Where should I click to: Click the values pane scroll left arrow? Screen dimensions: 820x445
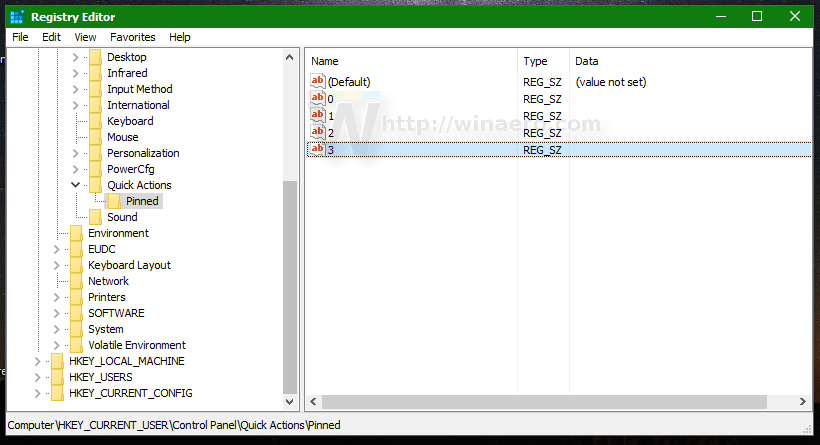point(313,402)
